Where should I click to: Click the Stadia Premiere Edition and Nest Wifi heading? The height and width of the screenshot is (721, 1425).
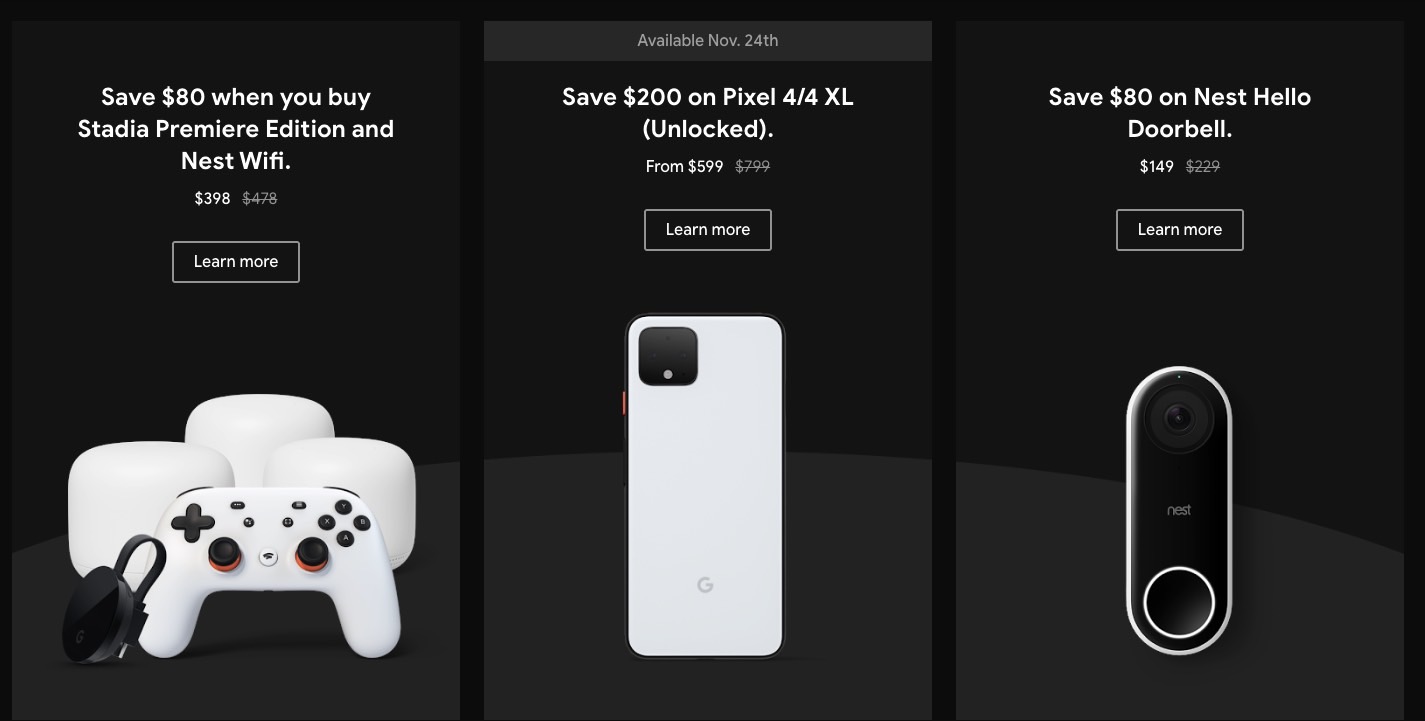coord(236,129)
